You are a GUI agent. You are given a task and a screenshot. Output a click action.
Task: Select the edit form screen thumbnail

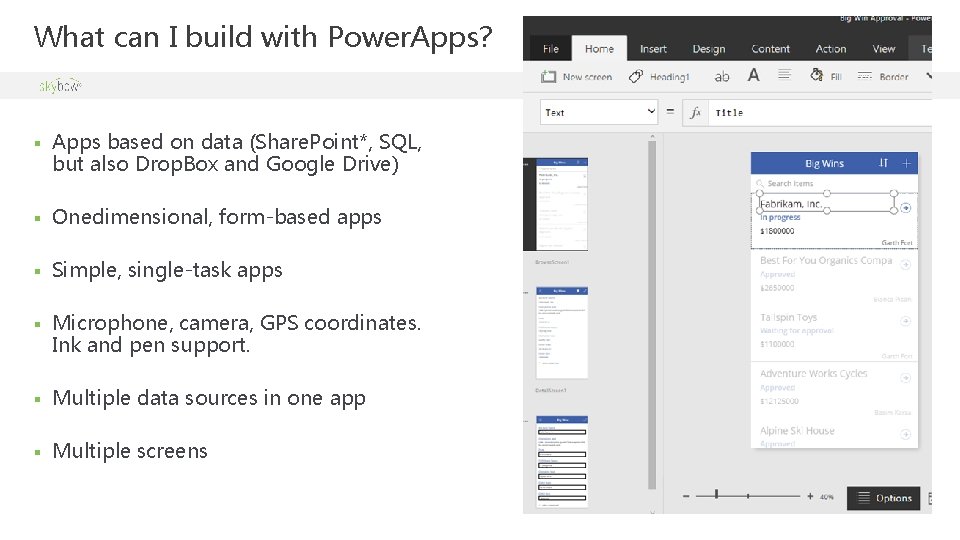561,462
